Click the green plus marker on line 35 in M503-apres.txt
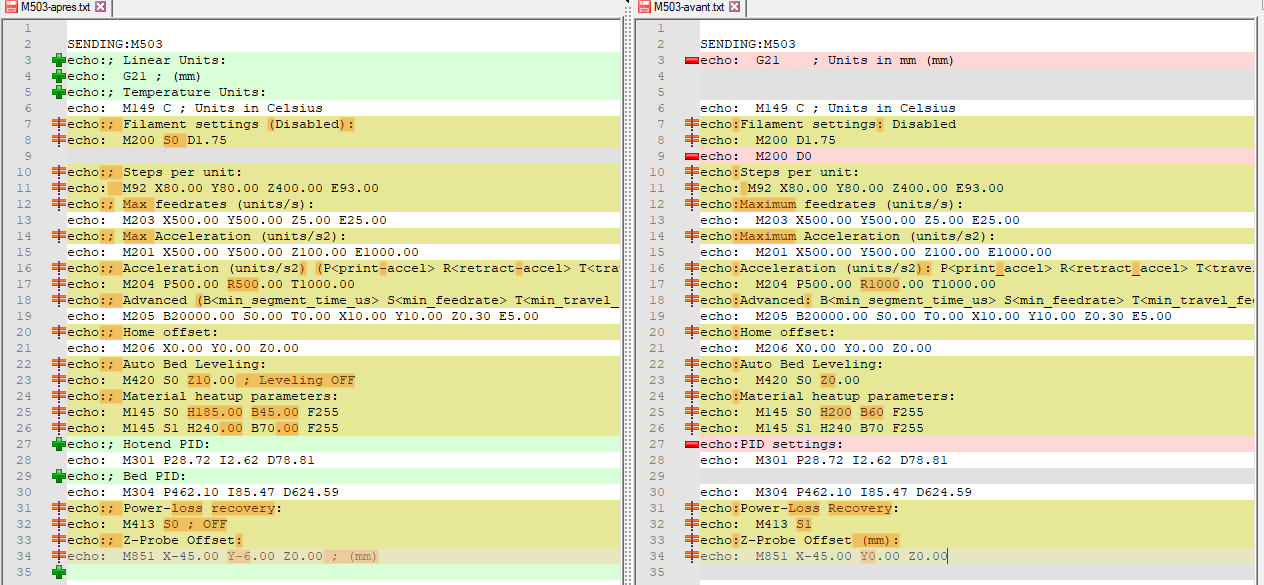 pos(58,572)
